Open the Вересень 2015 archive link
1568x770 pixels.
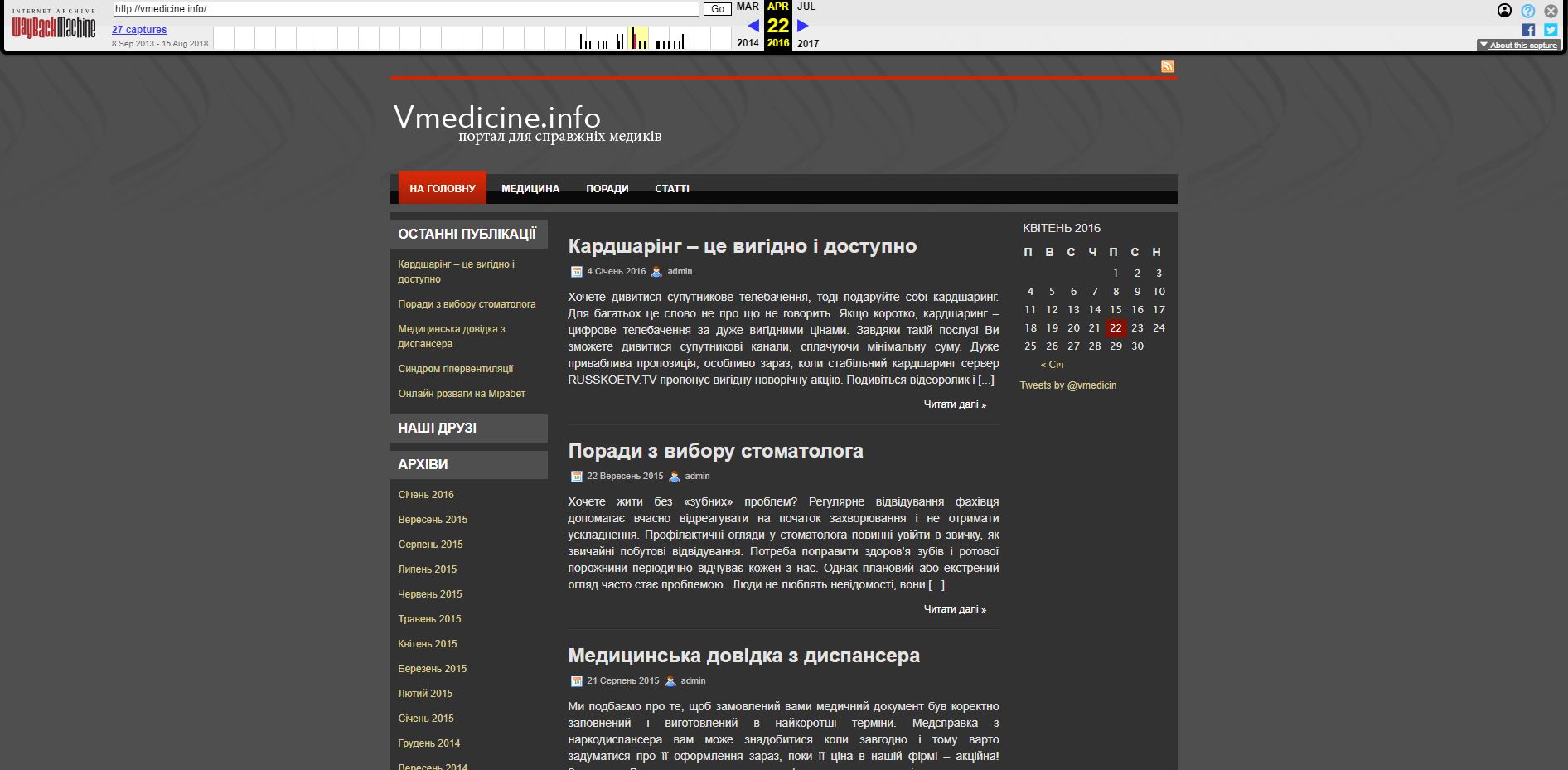[x=433, y=520]
